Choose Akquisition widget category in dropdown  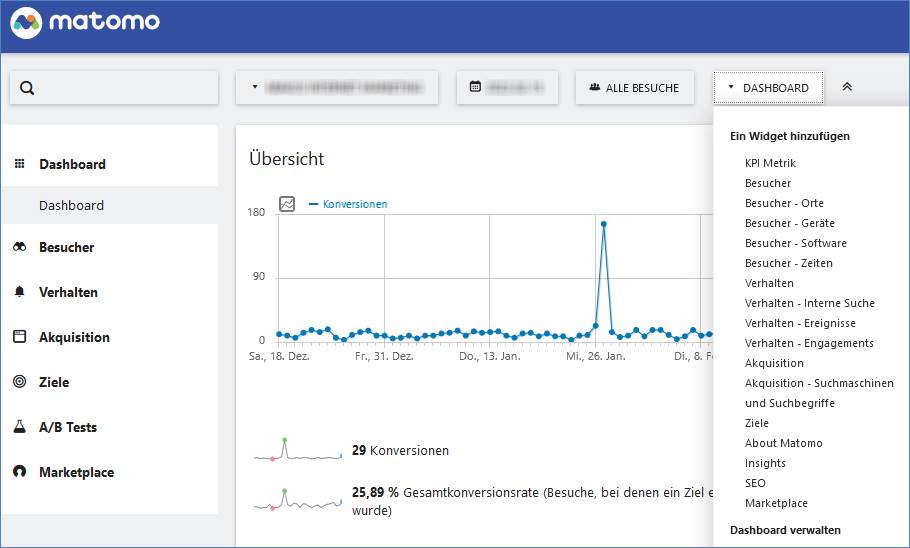[x=774, y=363]
